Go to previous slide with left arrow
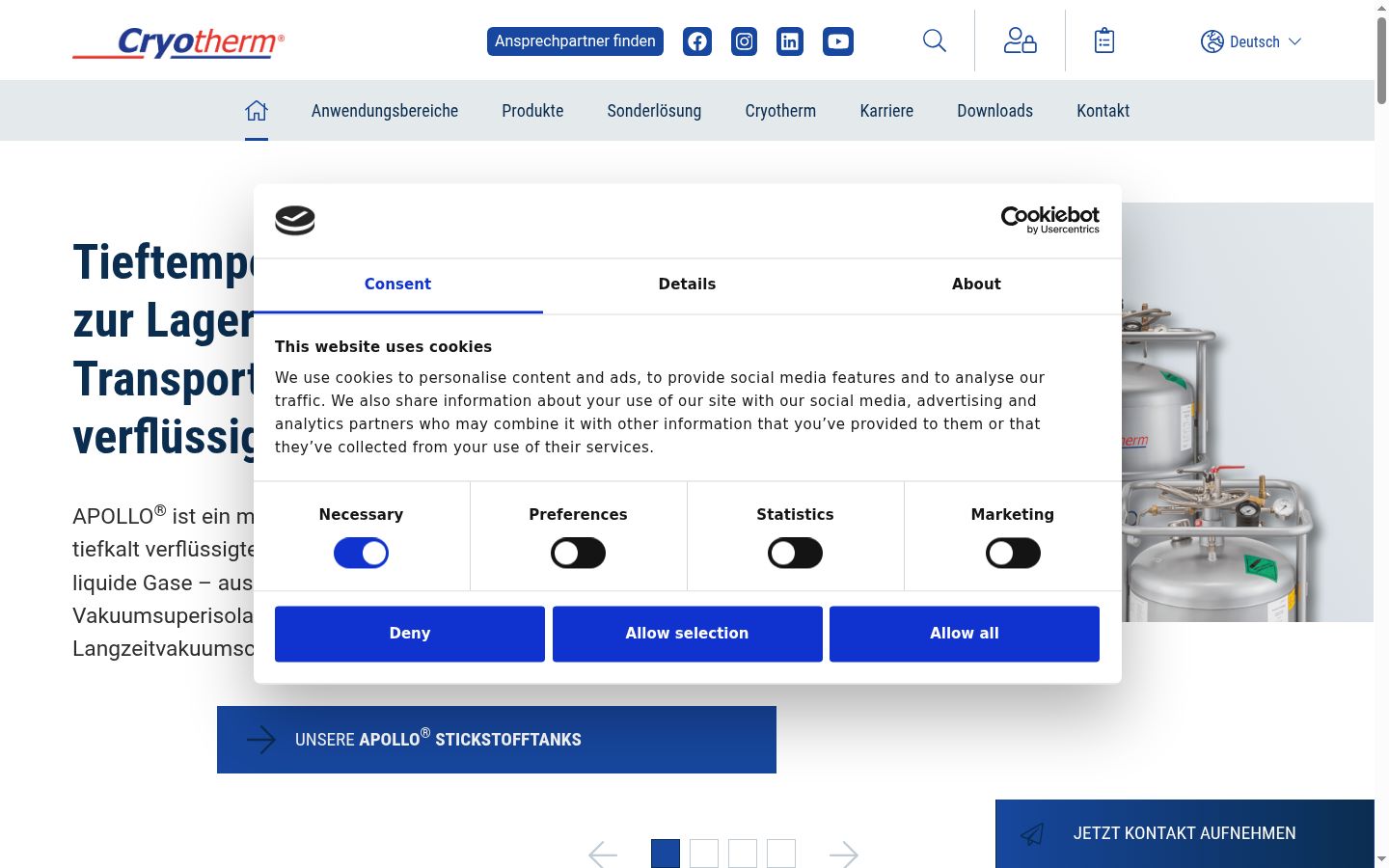Screen dimensions: 1389x868 pyautogui.click(x=603, y=854)
